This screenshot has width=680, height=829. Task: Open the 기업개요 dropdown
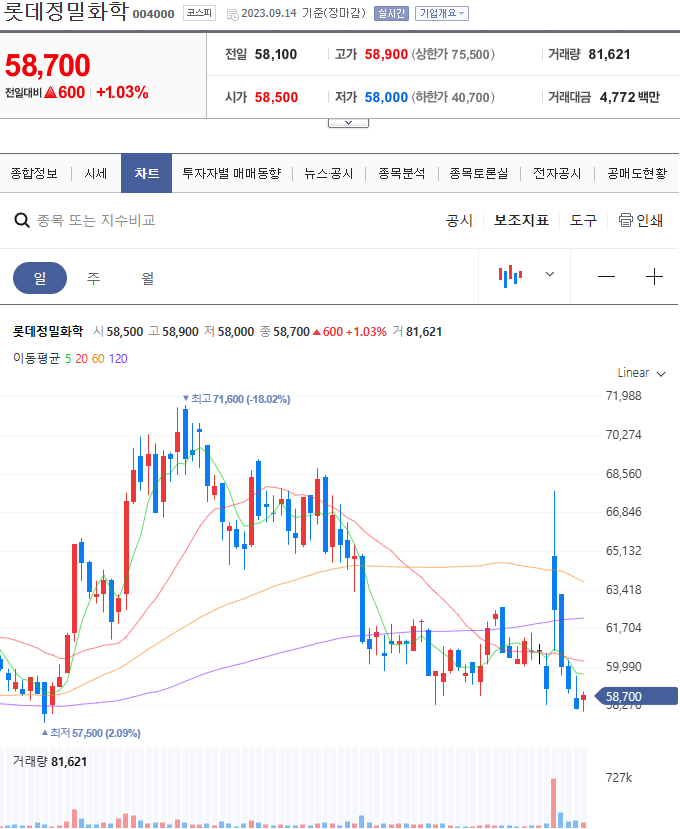tap(442, 13)
